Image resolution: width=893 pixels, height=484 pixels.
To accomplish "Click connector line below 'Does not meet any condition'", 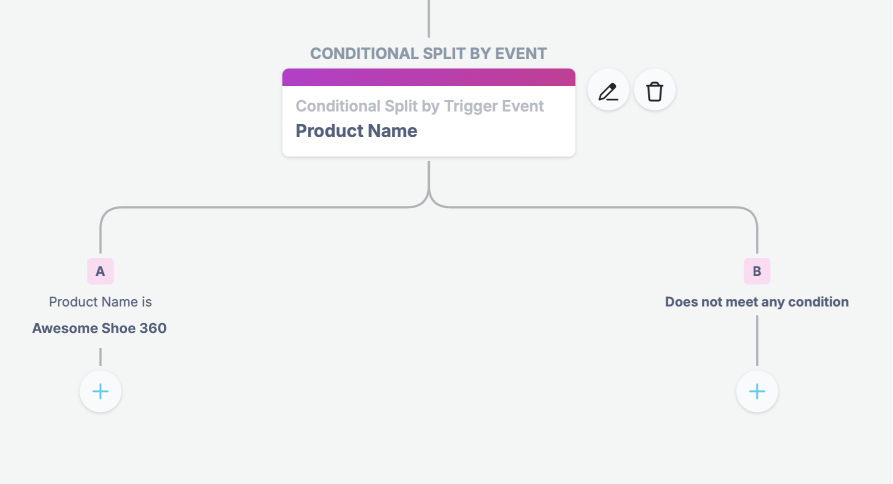I will pyautogui.click(x=757, y=341).
